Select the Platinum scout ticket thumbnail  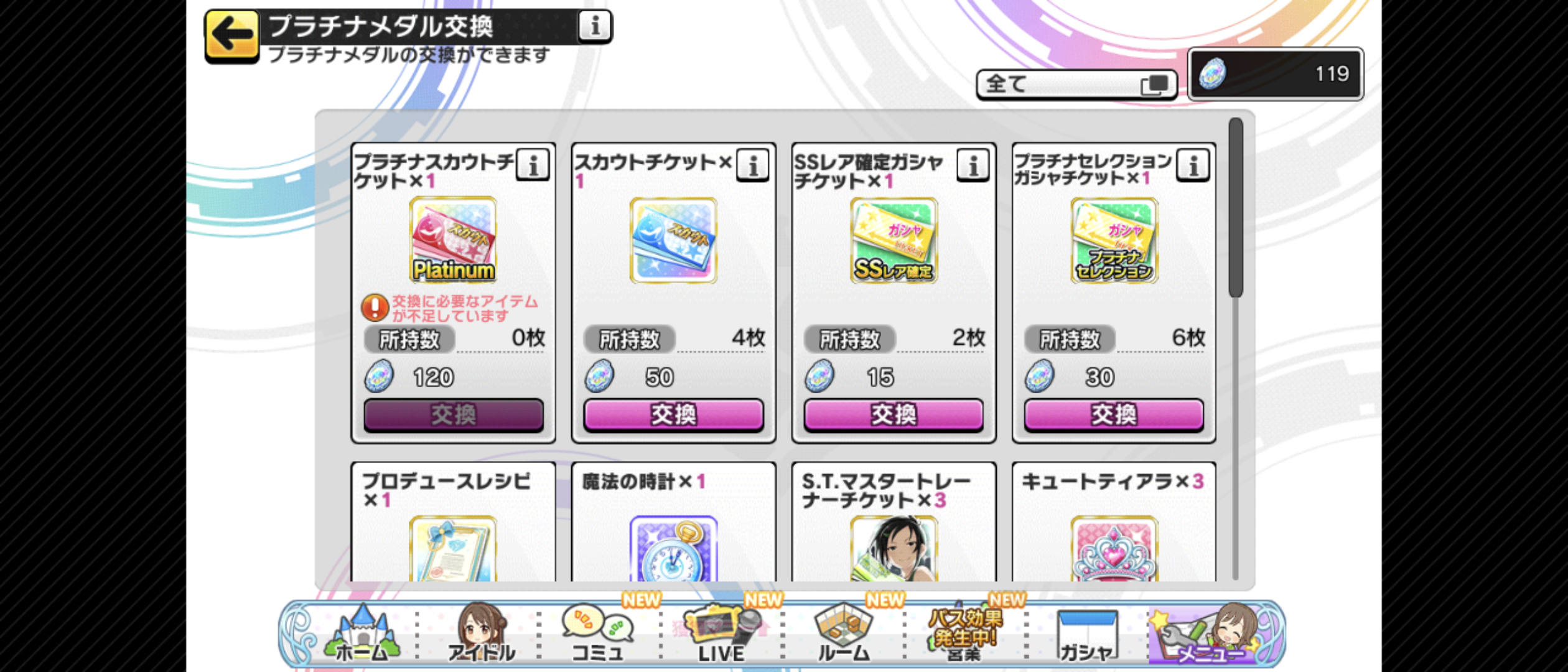point(453,240)
